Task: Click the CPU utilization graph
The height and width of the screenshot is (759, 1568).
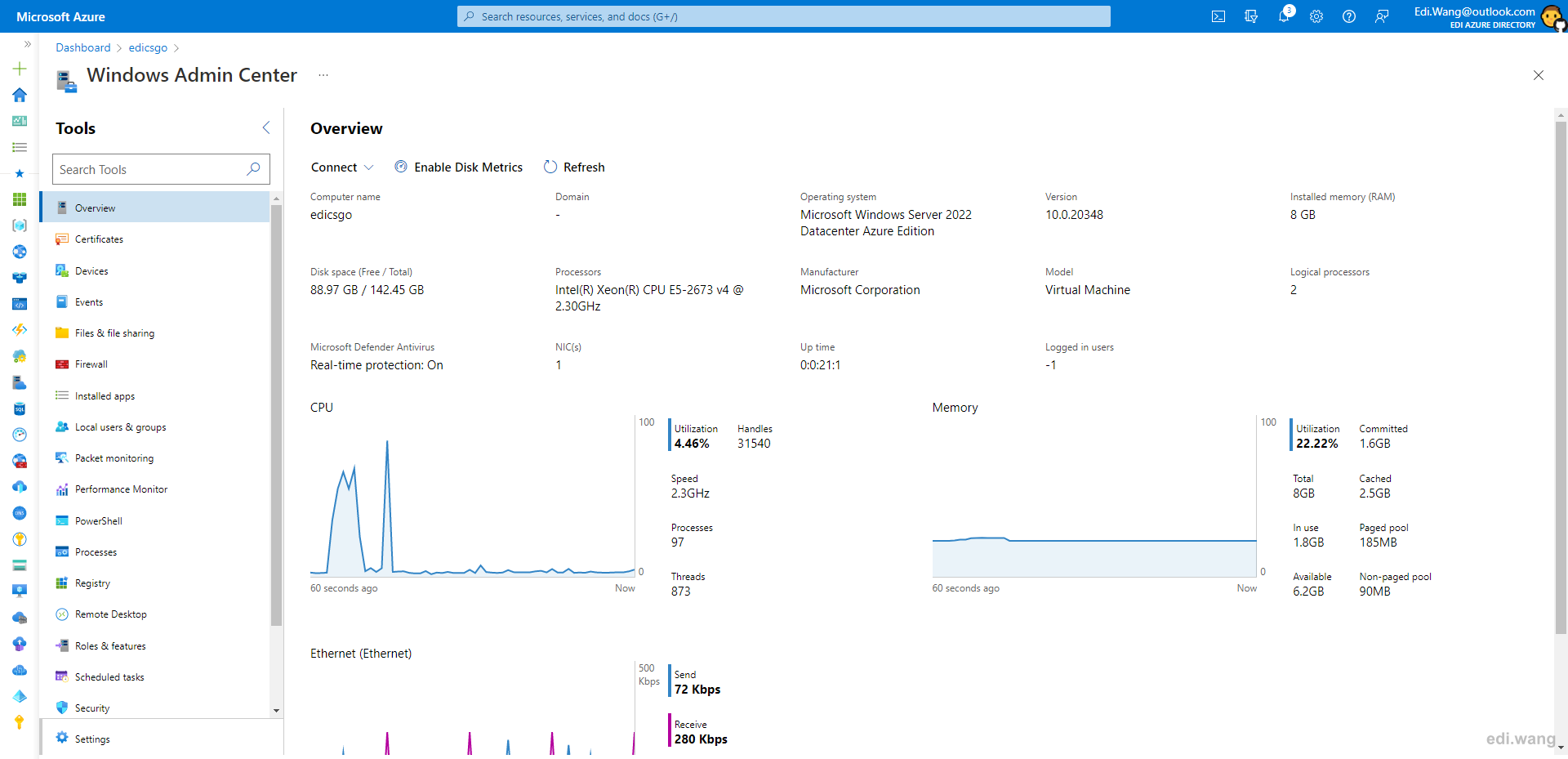Action: [472, 498]
